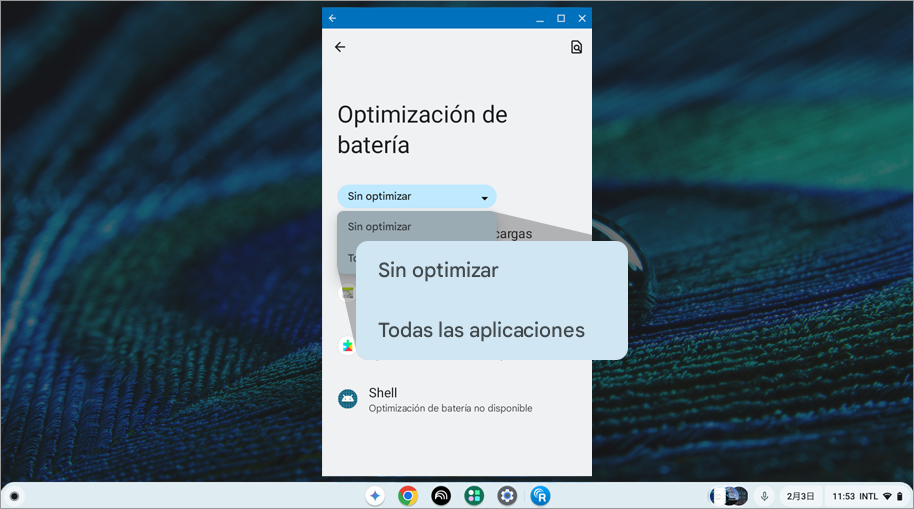Open the blue R app on shelf
Viewport: 914px width, 509px height.
pos(540,496)
